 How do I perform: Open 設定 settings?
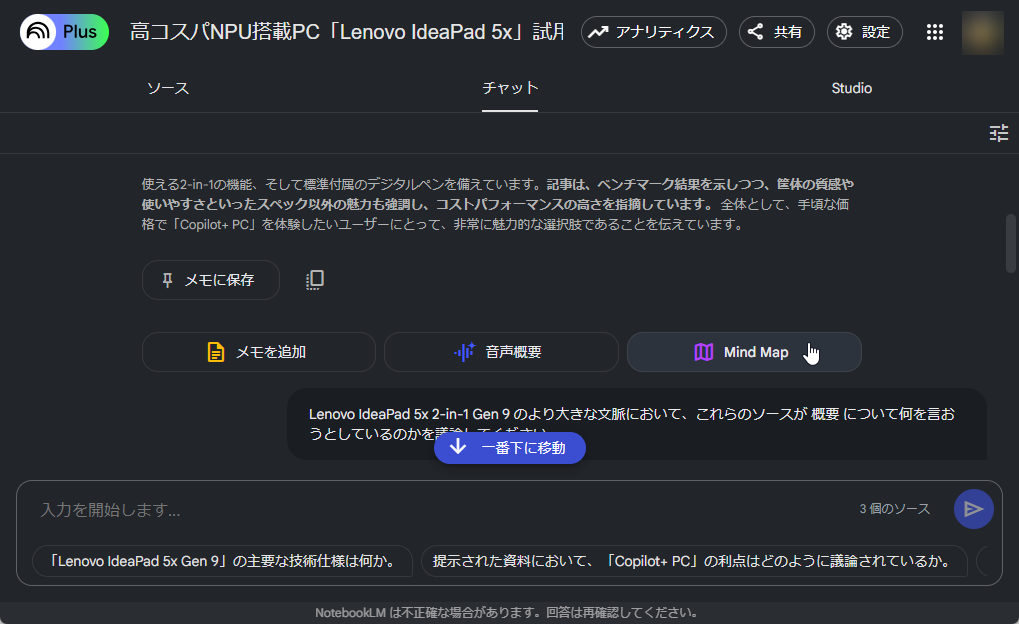pos(863,31)
